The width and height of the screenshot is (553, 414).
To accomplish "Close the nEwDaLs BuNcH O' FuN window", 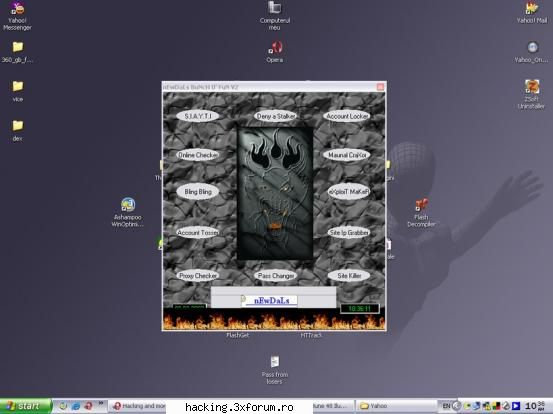I will [x=380, y=87].
